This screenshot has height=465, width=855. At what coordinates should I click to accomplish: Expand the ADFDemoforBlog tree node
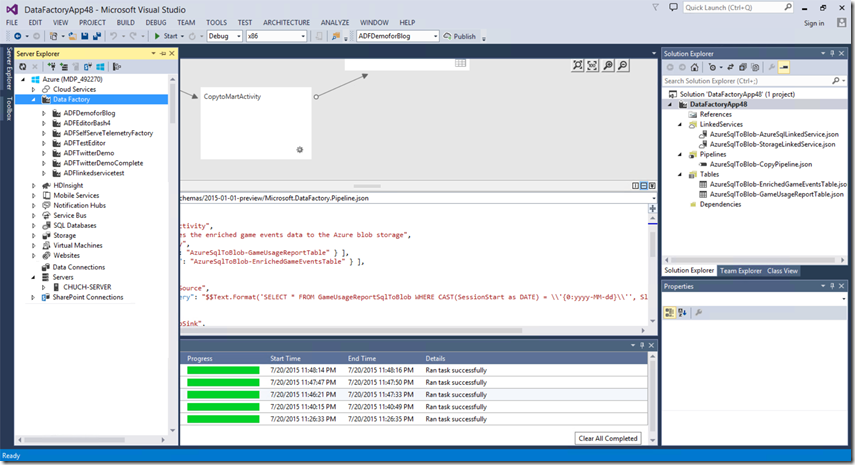[x=44, y=113]
